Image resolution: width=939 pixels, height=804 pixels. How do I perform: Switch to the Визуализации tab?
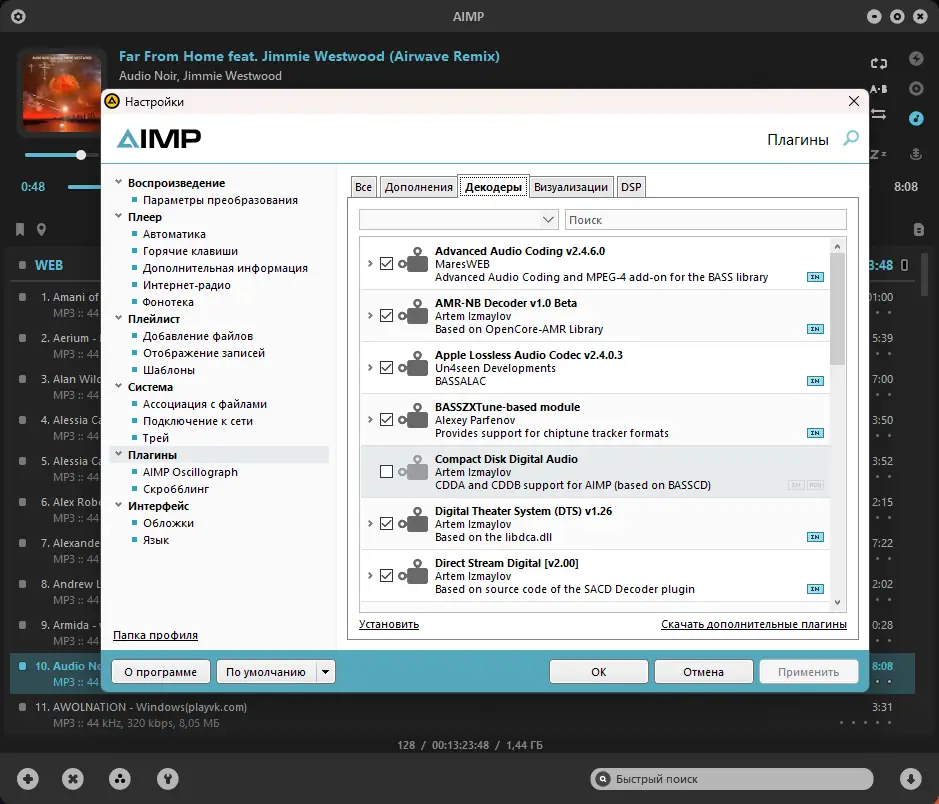coord(571,187)
